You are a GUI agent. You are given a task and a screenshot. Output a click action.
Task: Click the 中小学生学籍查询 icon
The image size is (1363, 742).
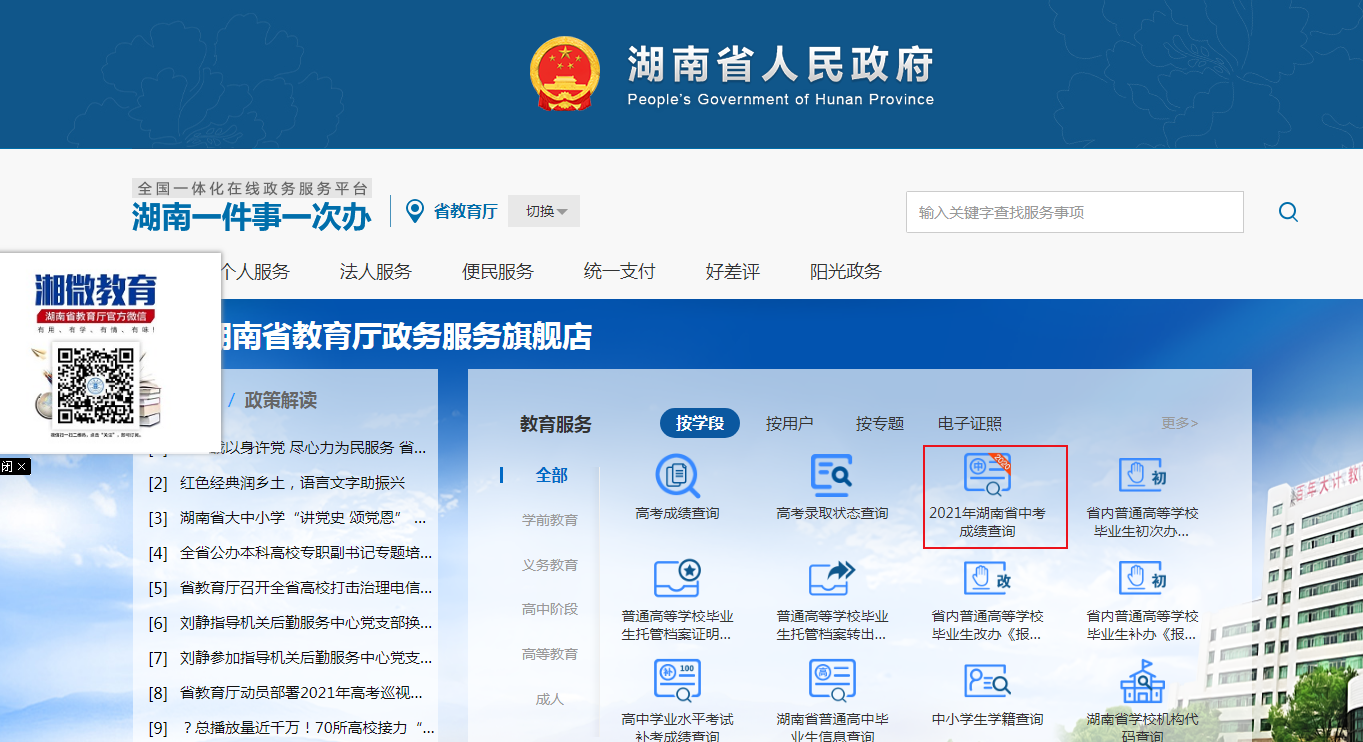coord(987,682)
